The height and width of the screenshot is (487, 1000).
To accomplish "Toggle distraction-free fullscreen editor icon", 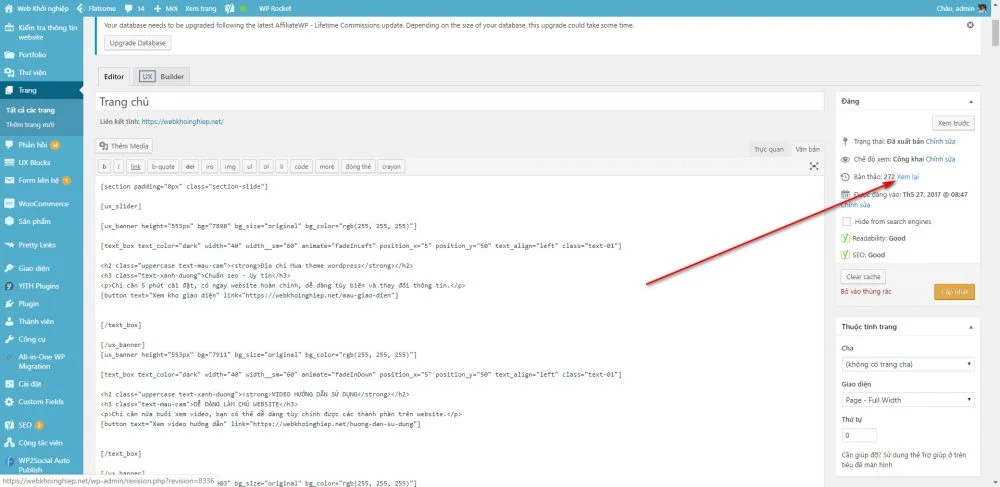I will pos(814,166).
